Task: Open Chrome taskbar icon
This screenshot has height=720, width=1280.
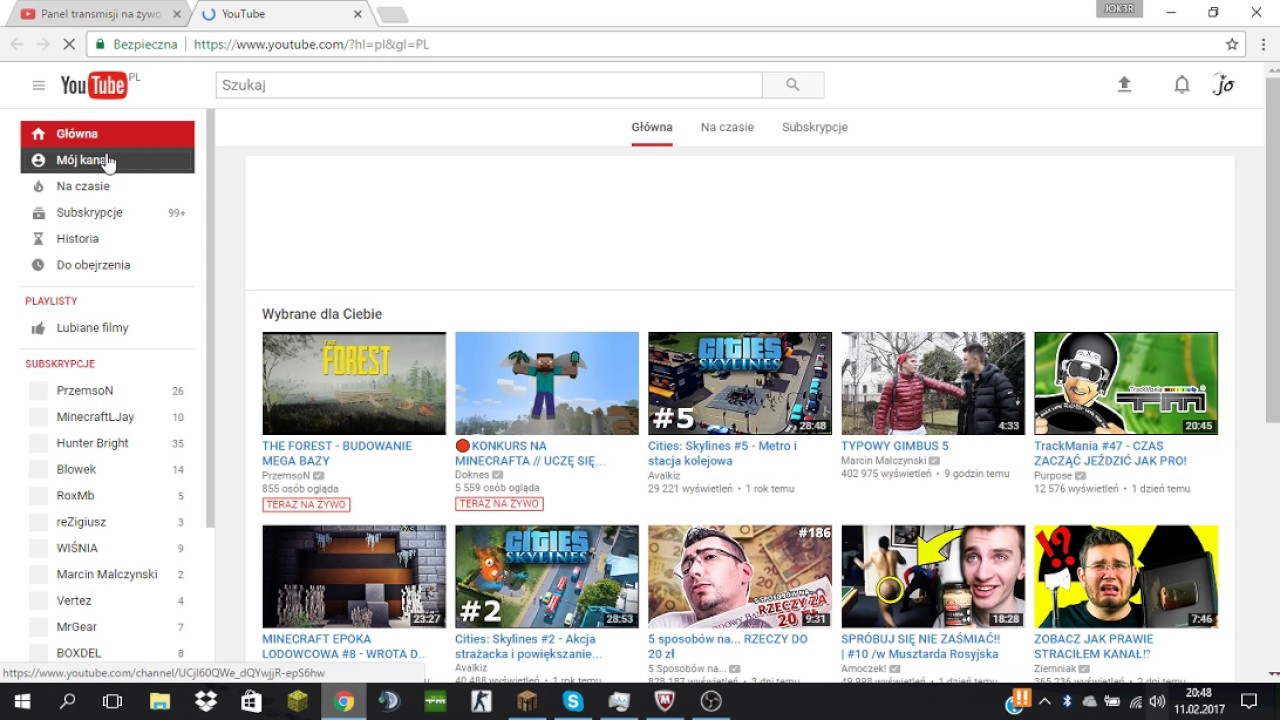Action: click(343, 701)
